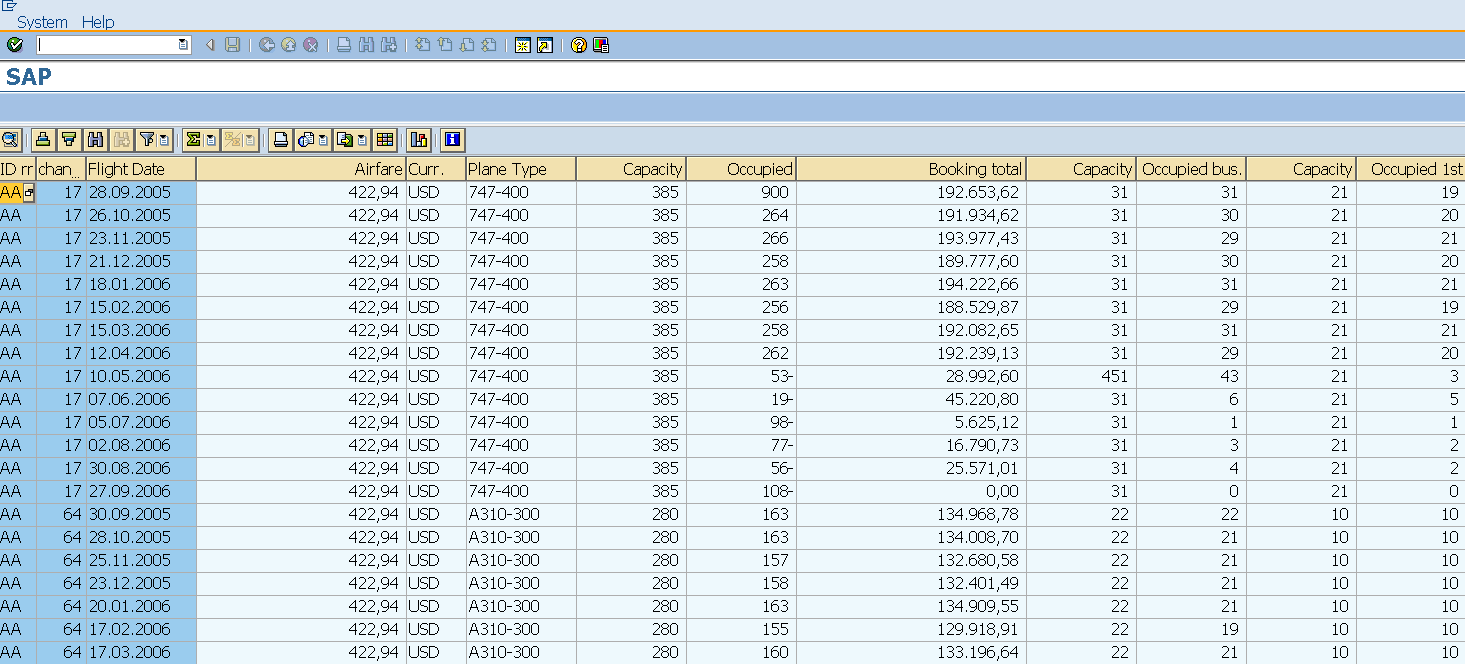Sort the list in descending order
The height and width of the screenshot is (664, 1466).
click(69, 140)
